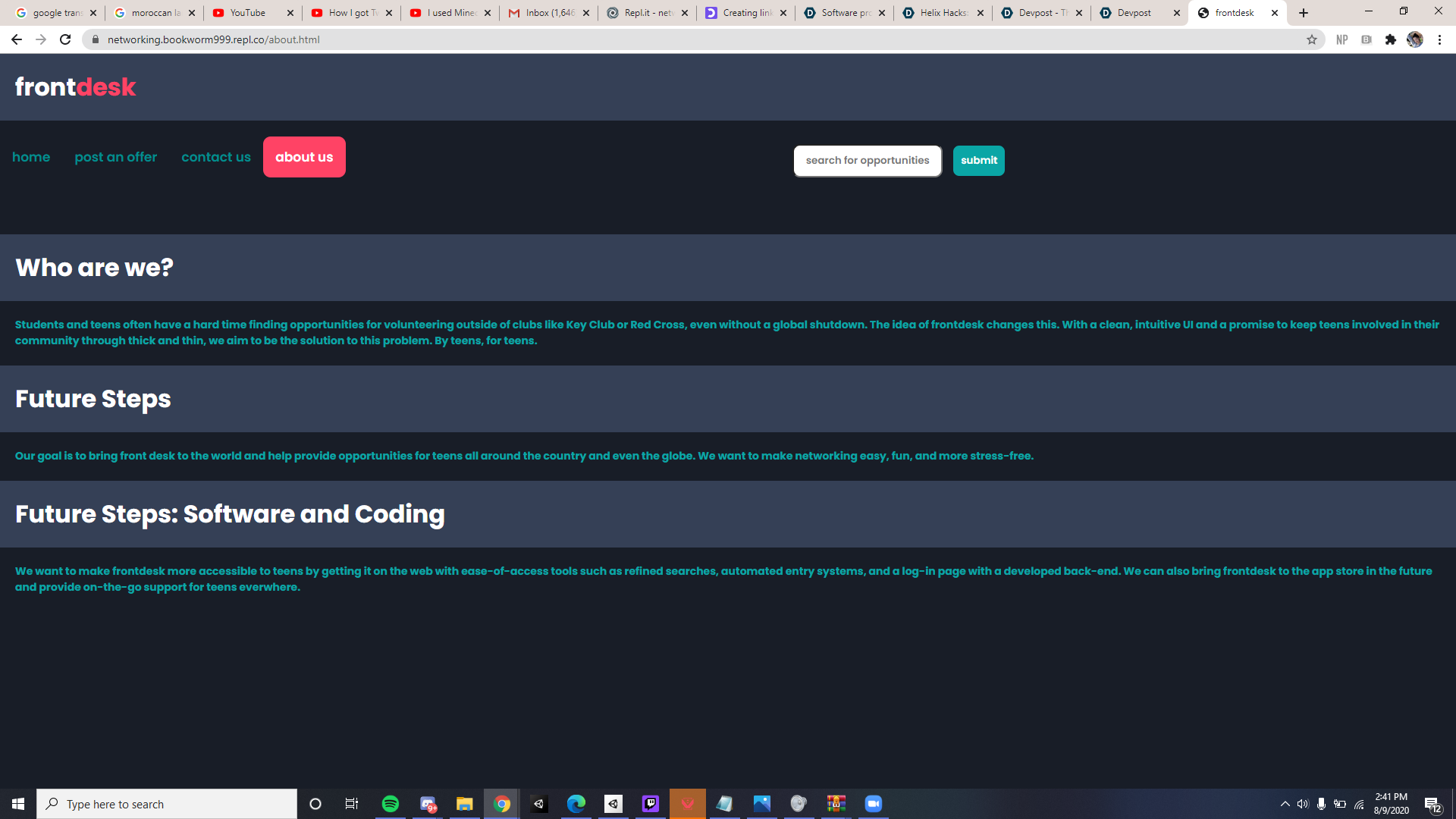Focus the search for opportunities field
The height and width of the screenshot is (819, 1456).
click(x=867, y=160)
